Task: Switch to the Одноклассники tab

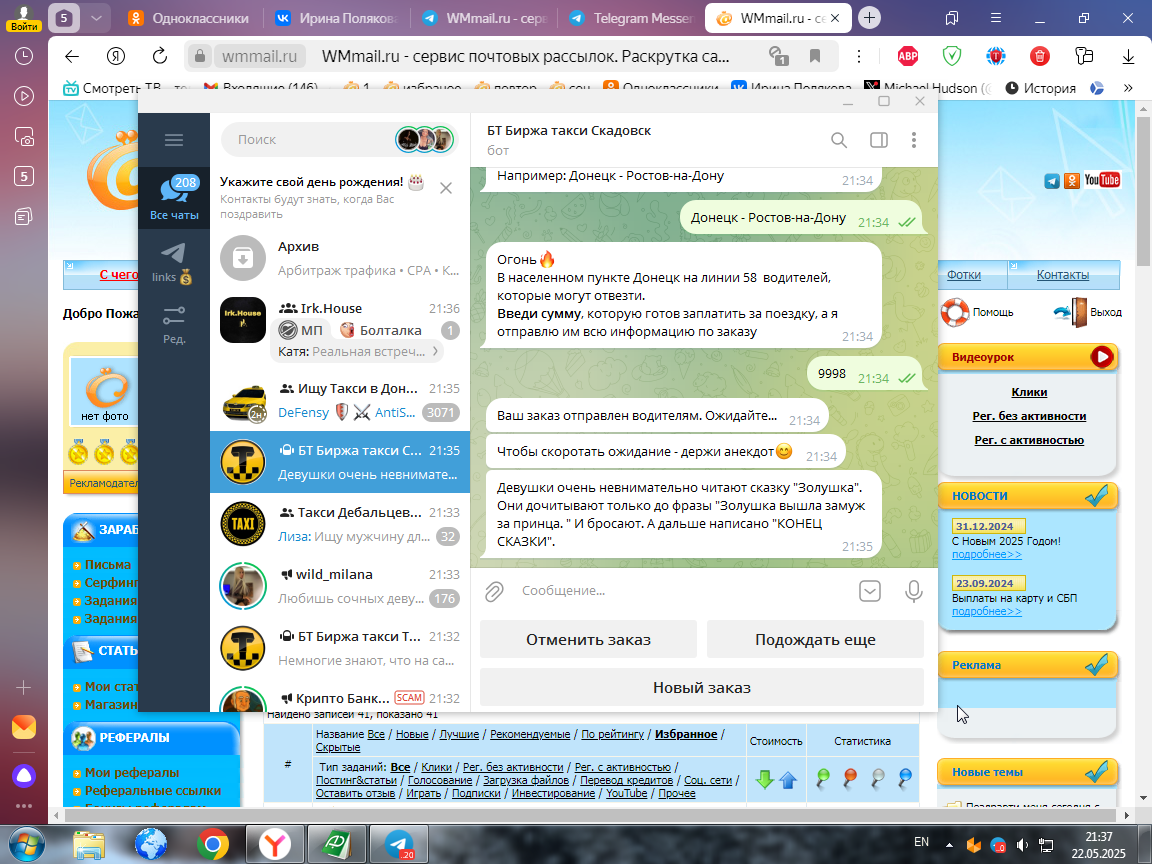Action: [188, 18]
